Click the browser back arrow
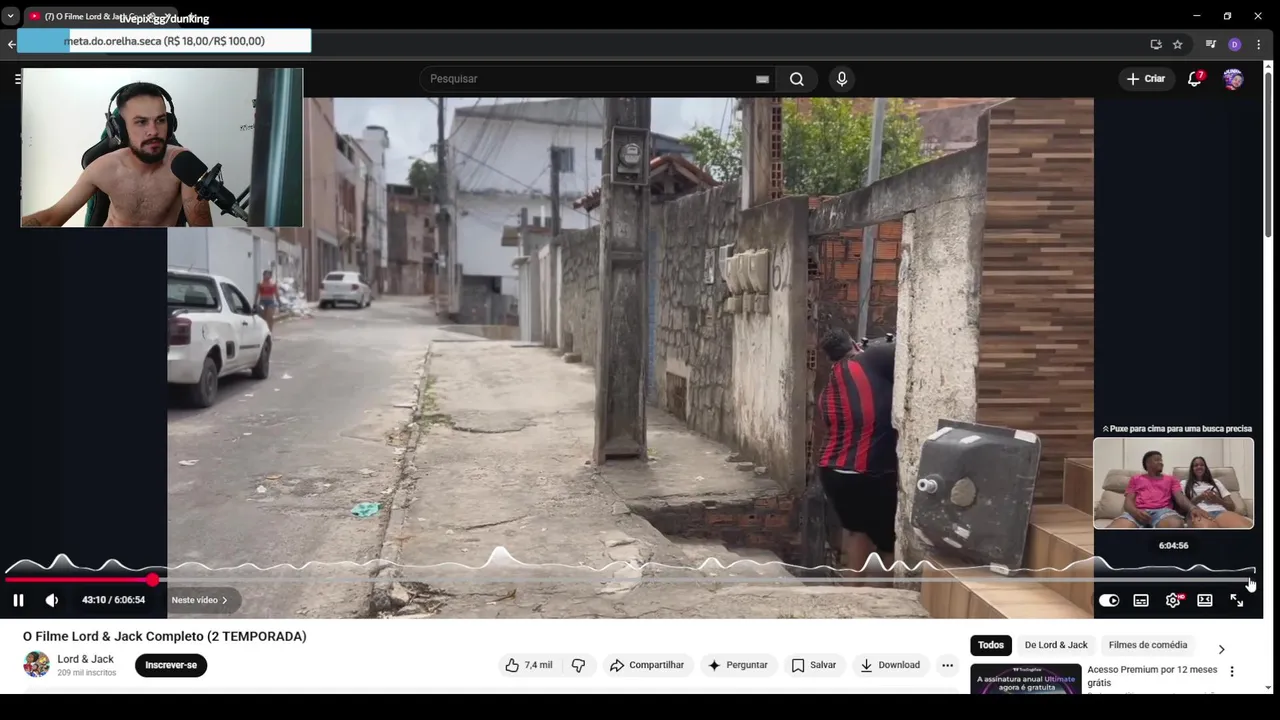 [x=11, y=44]
